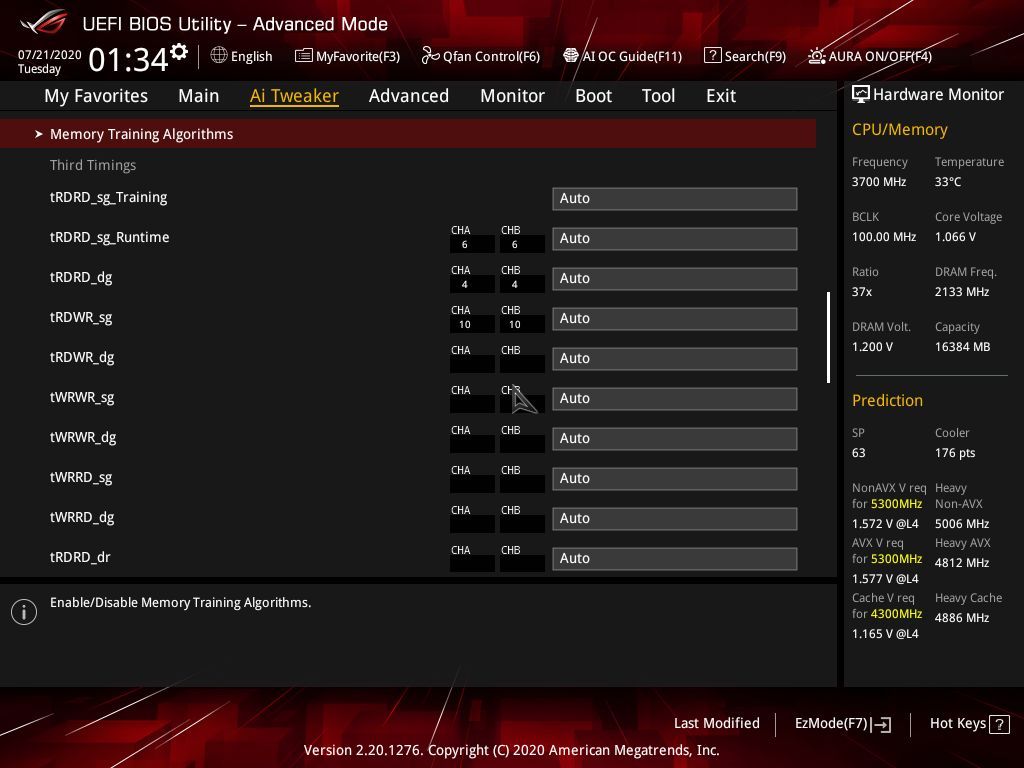This screenshot has height=768, width=1024.
Task: Select the tRDRD_dr Auto field
Action: [675, 558]
